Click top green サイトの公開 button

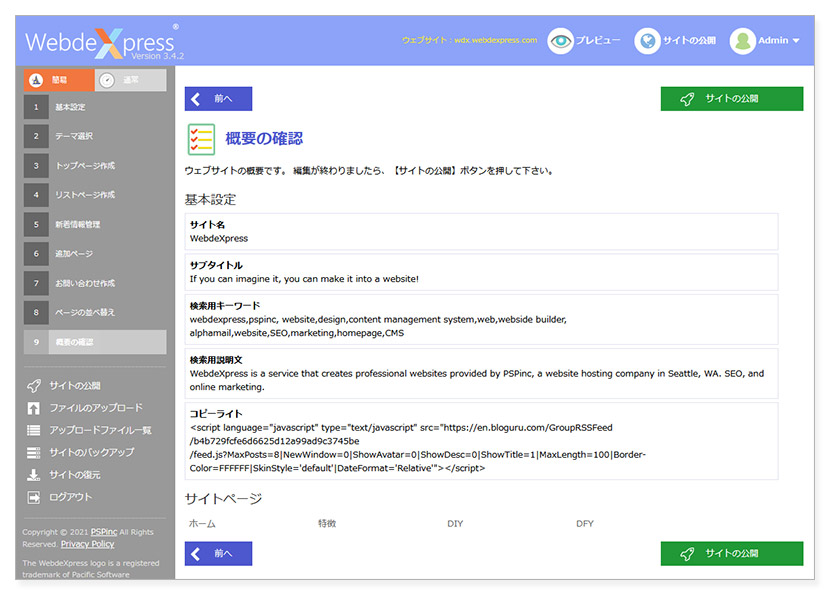click(732, 99)
